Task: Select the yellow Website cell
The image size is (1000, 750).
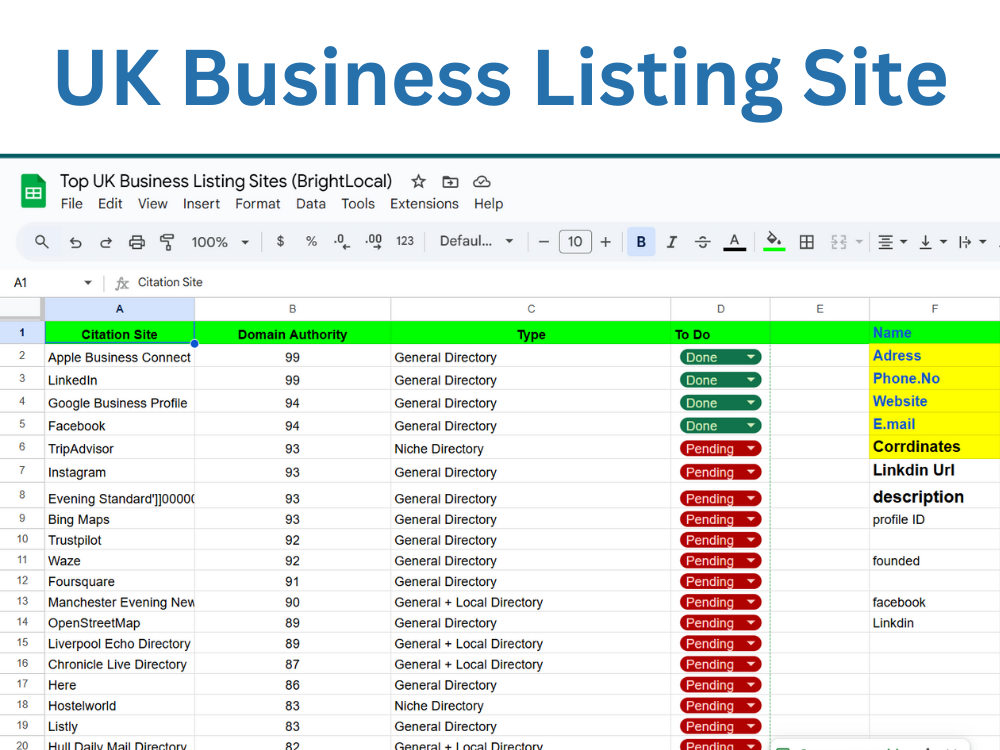Action: [934, 401]
